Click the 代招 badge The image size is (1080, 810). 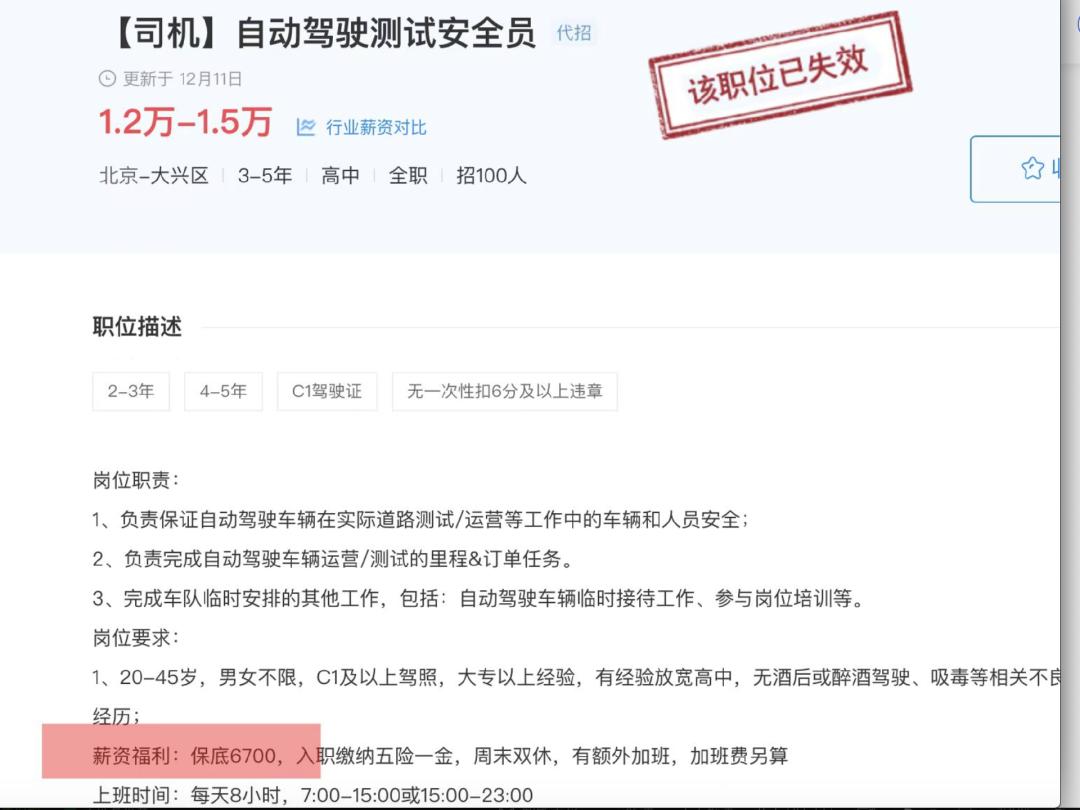(x=574, y=32)
